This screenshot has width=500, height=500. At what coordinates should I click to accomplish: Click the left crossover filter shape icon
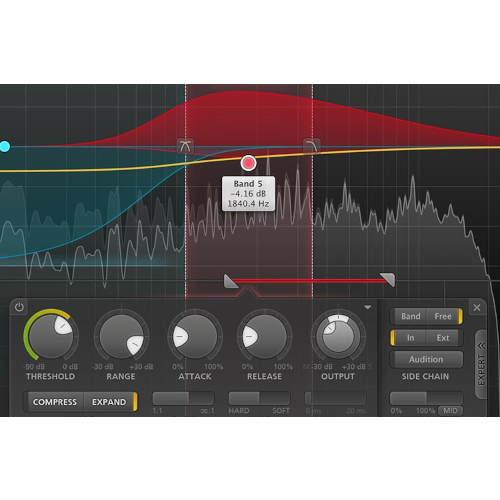(185, 146)
